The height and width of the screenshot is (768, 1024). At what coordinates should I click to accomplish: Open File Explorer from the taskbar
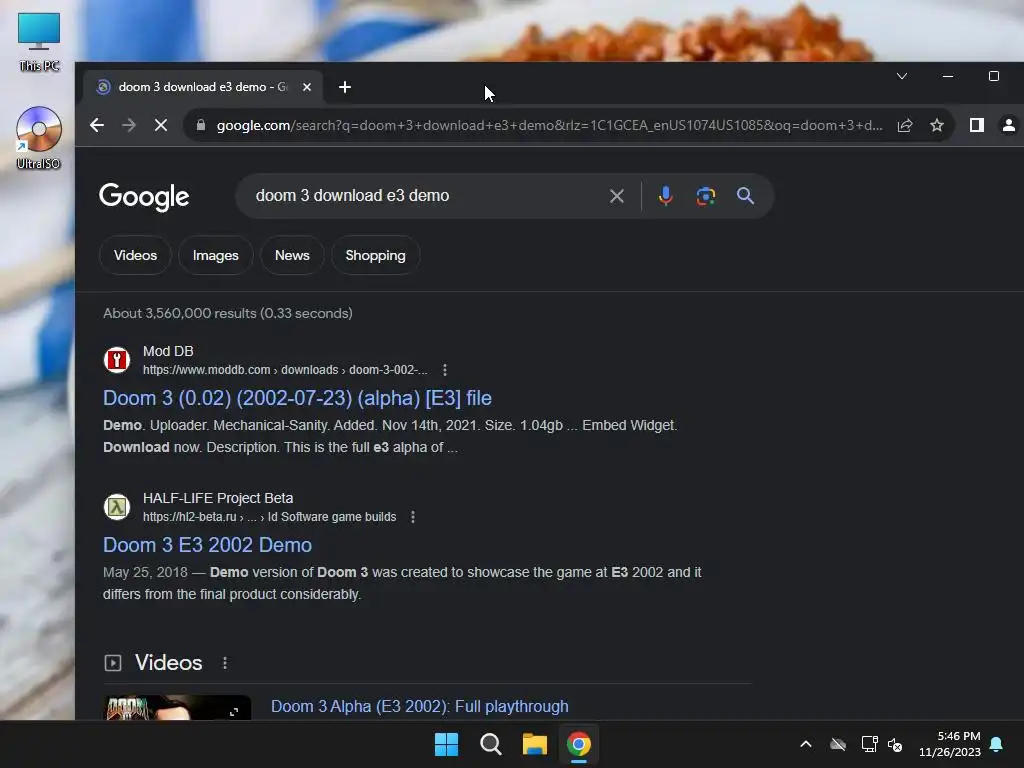click(535, 744)
